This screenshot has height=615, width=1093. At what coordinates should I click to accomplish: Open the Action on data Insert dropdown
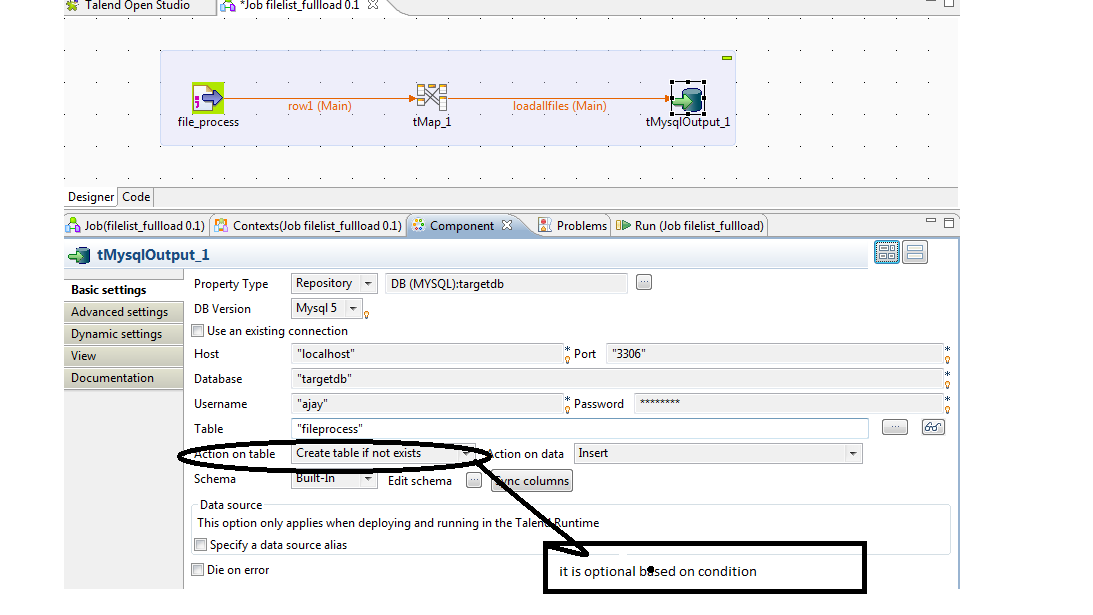(852, 453)
